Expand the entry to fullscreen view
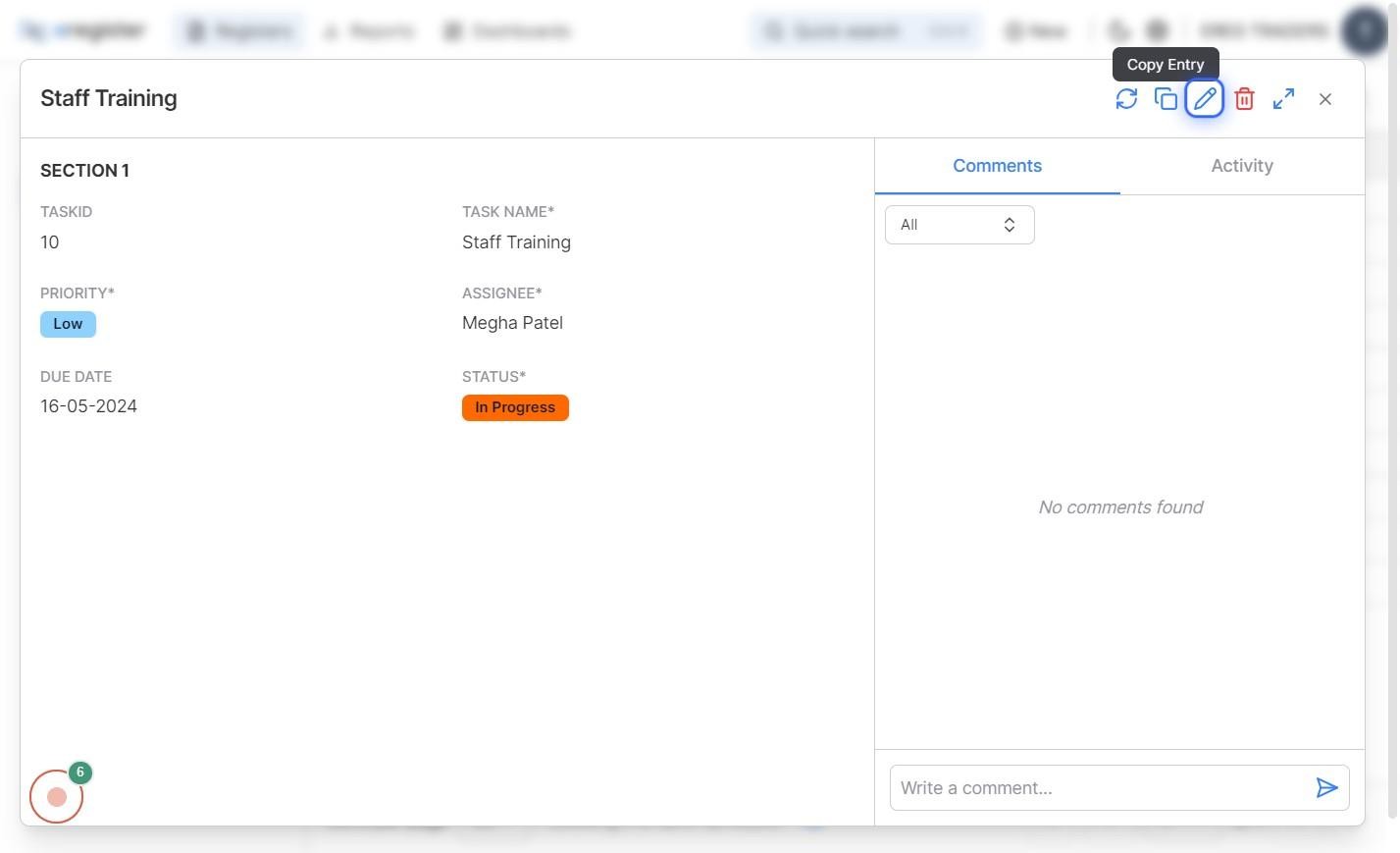Viewport: 1400px width, 853px height. [1283, 98]
